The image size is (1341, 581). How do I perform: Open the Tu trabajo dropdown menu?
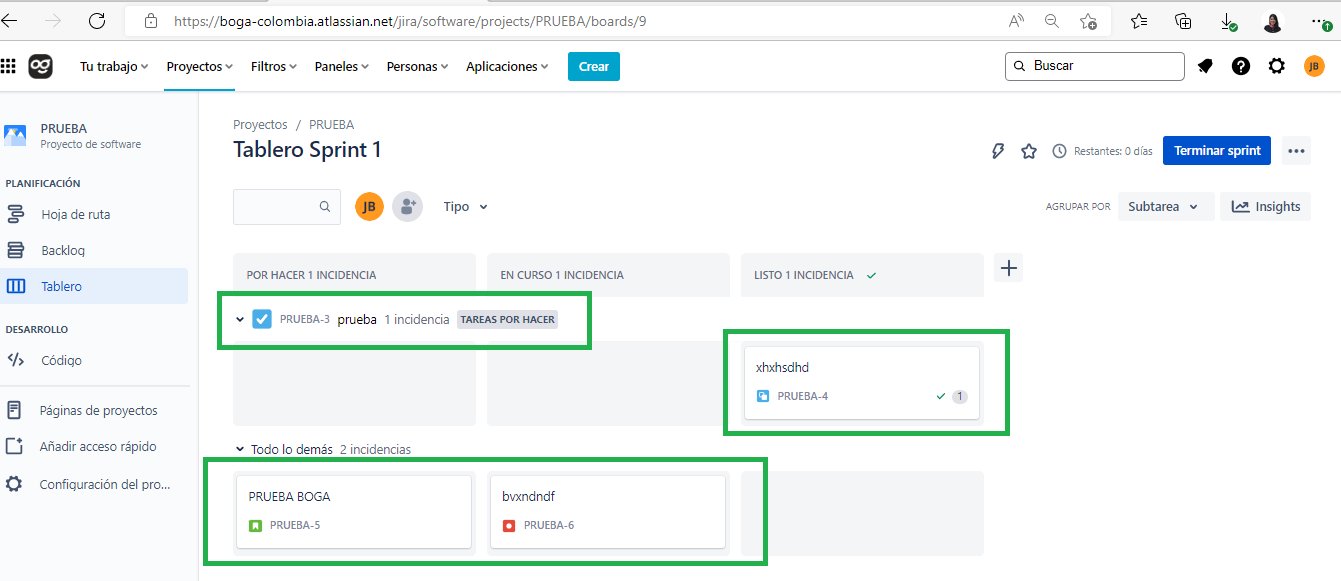tap(114, 66)
